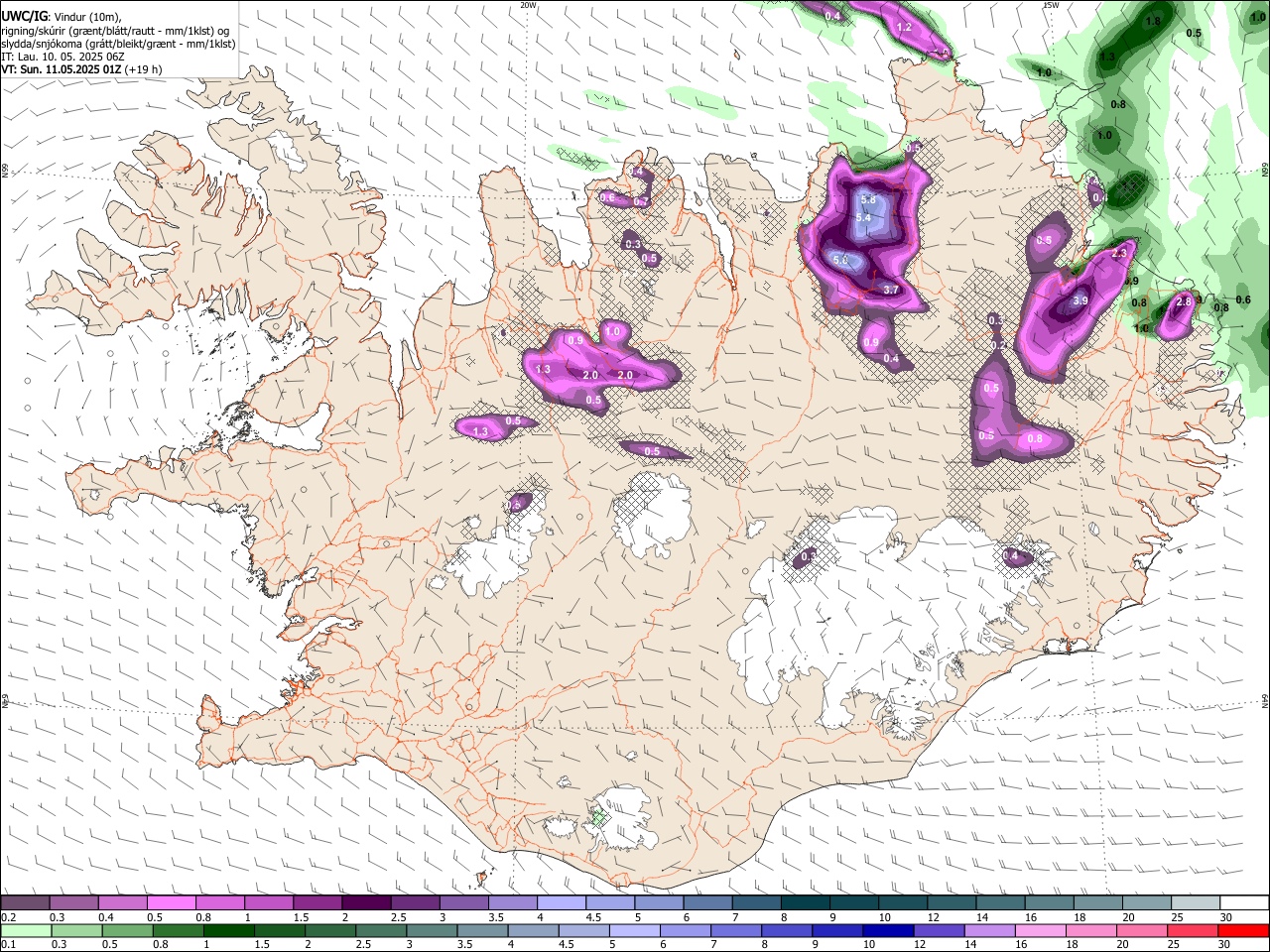Viewport: 1270px width, 952px height.
Task: Click the 'rigning/skúrir' legend description line
Action: pyautogui.click(x=115, y=31)
